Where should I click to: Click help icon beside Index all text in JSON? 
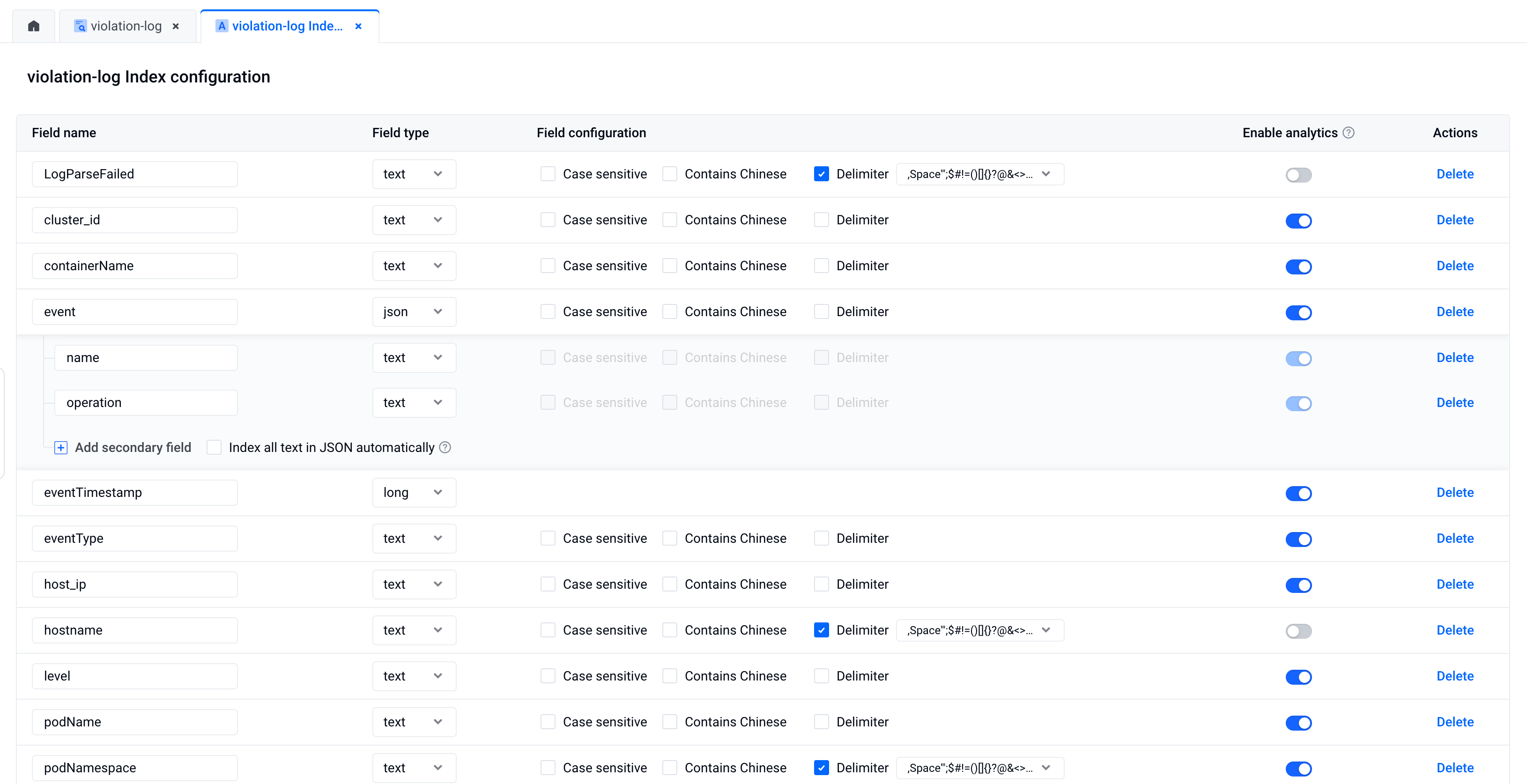445,448
